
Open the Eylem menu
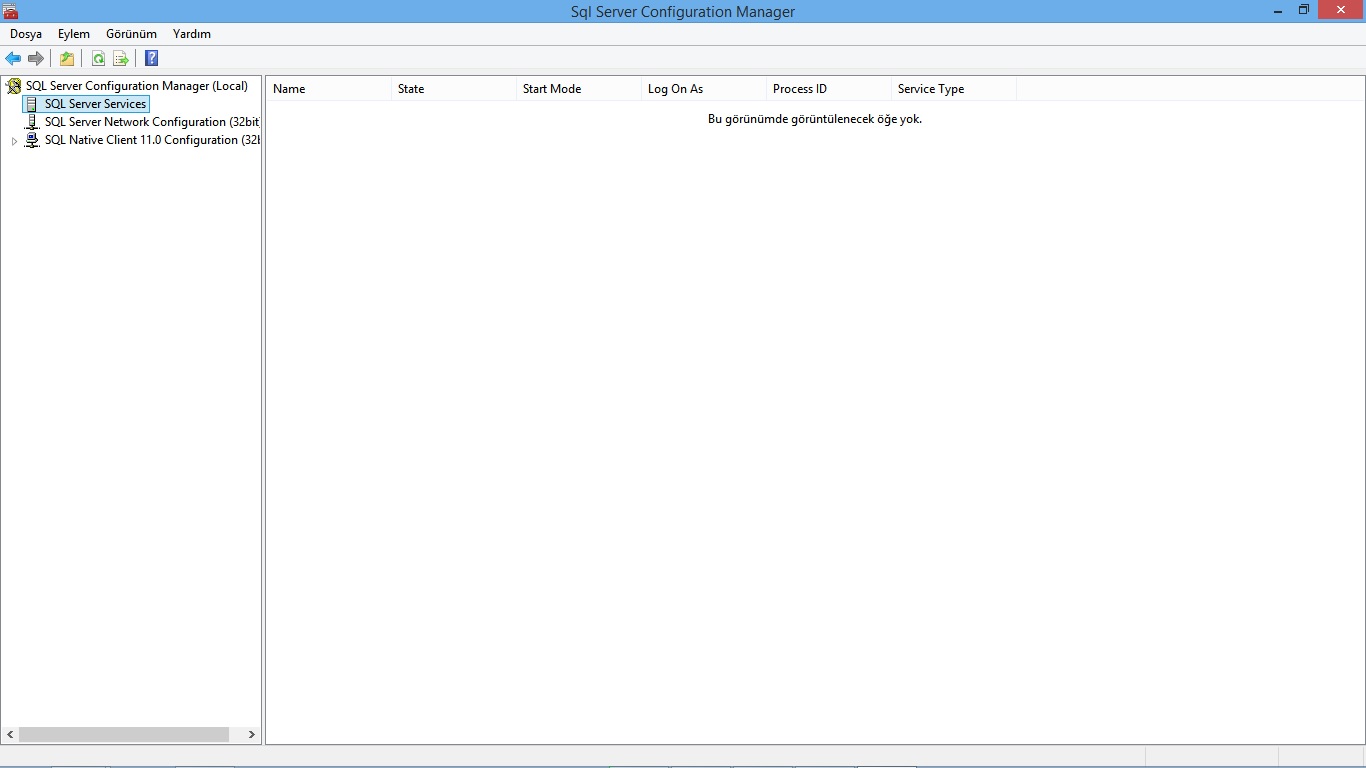[x=74, y=34]
